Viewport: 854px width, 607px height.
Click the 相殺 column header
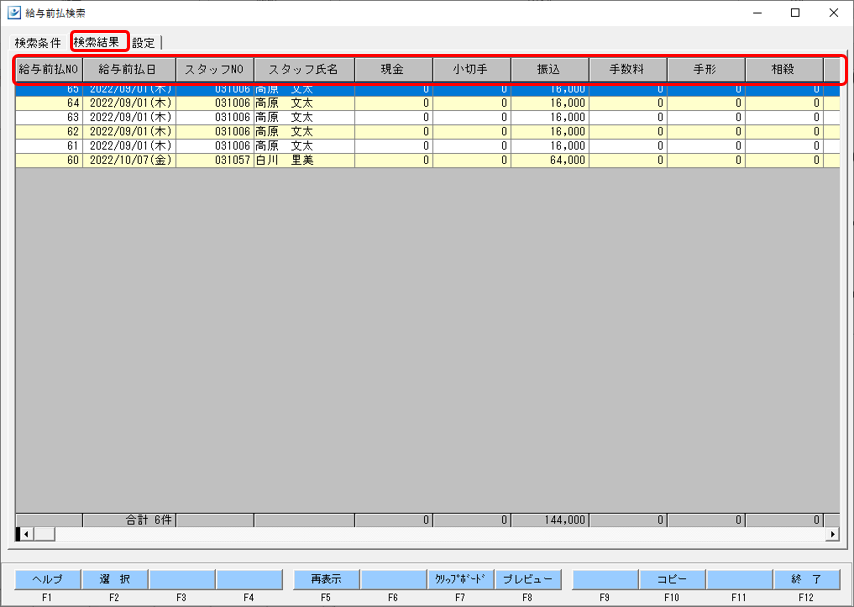(x=784, y=70)
